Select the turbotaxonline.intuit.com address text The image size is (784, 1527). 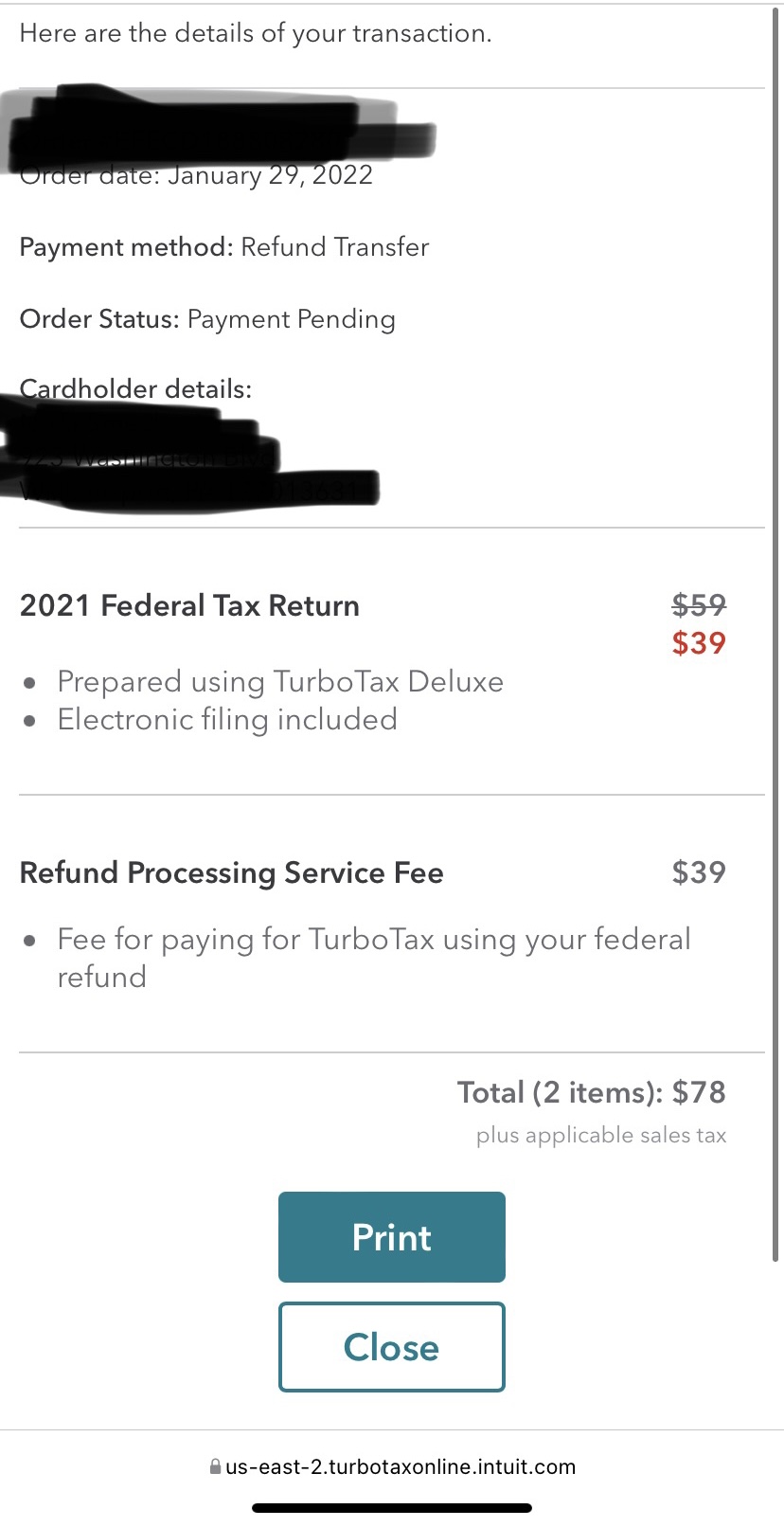point(400,1466)
